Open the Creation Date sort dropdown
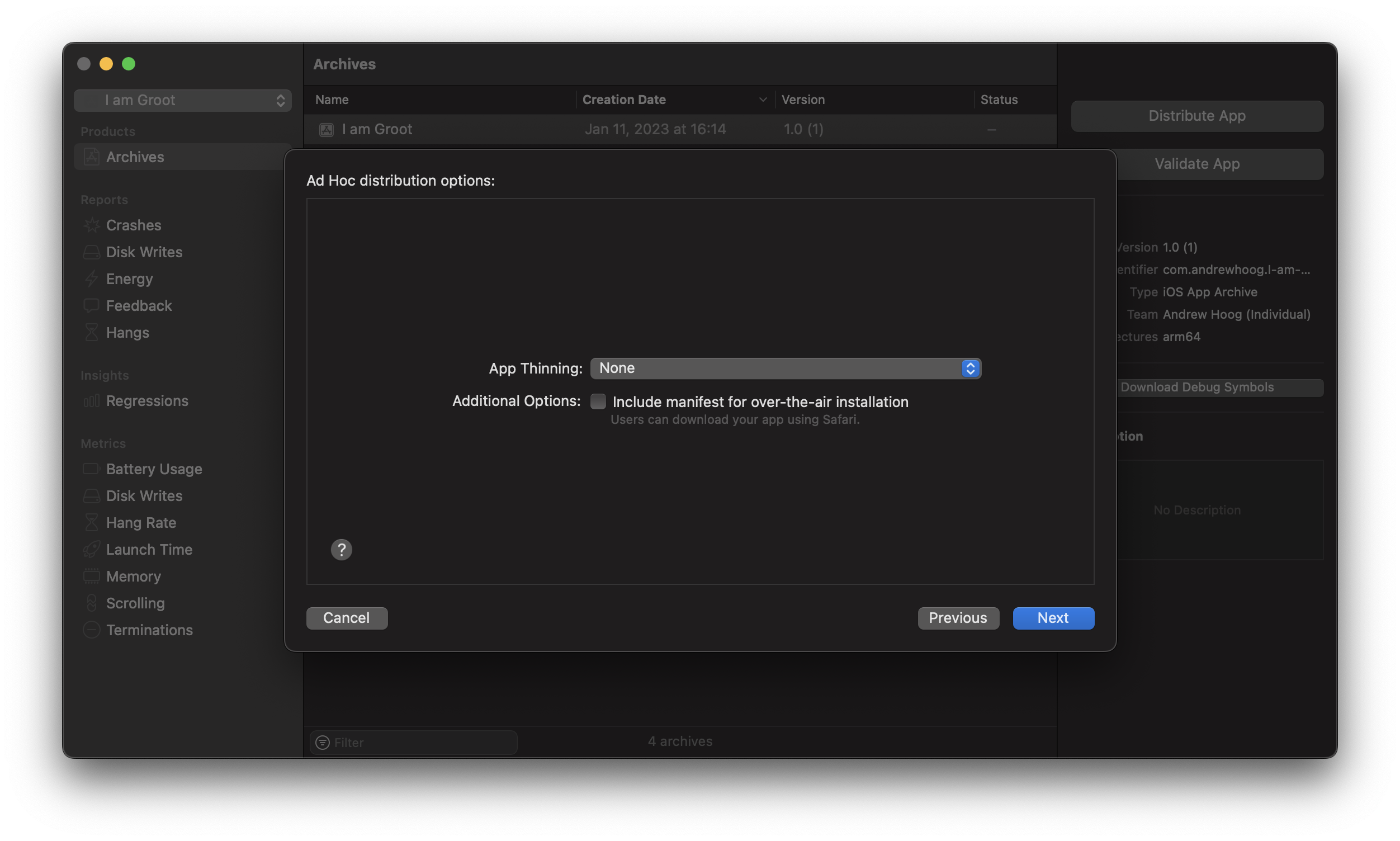This screenshot has height=841, width=1400. [761, 99]
